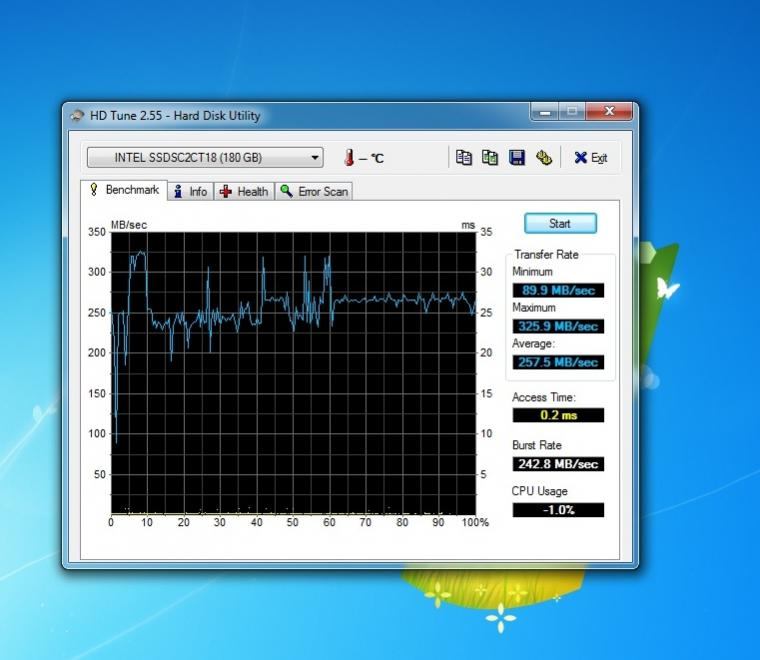Switch to the Error Scan tab
The width and height of the screenshot is (760, 660).
coord(314,191)
